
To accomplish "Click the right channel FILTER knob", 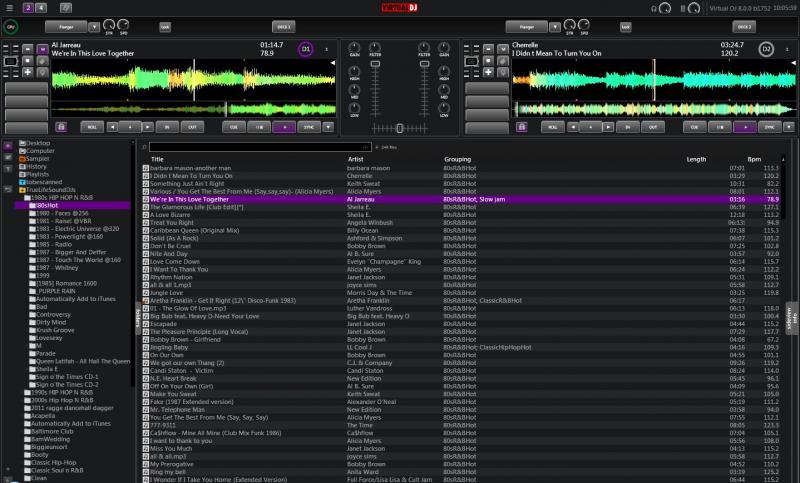I will click(424, 48).
